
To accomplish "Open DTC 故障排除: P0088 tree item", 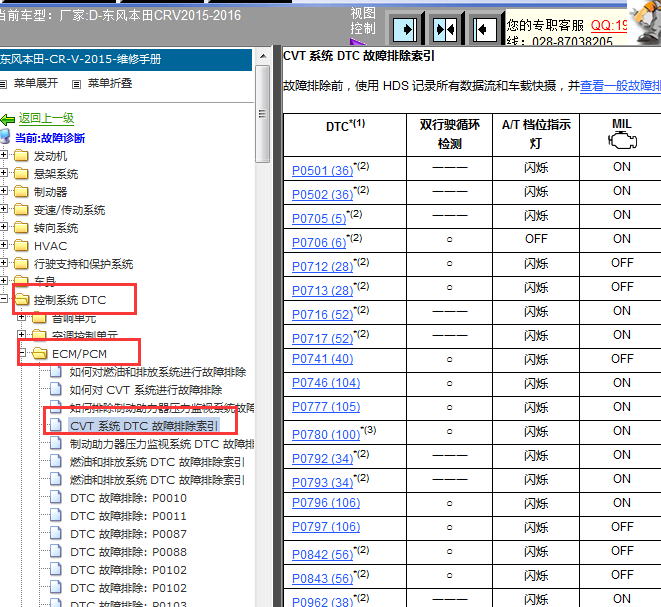I will 128,552.
